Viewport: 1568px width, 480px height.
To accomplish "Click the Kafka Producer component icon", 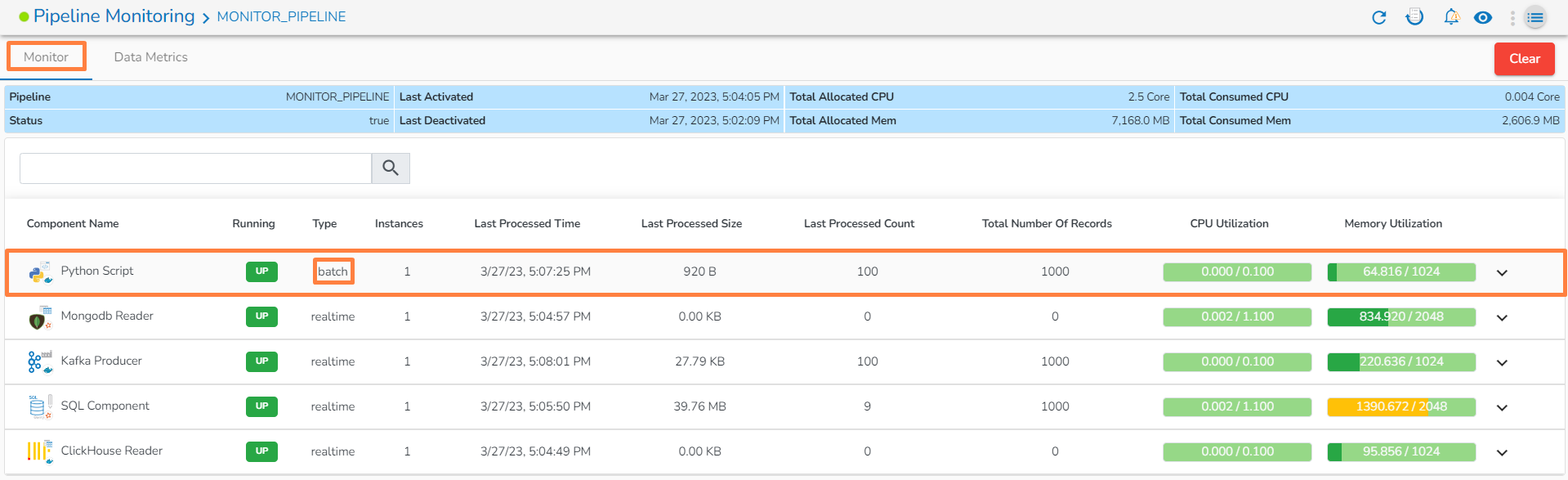I will pos(40,361).
